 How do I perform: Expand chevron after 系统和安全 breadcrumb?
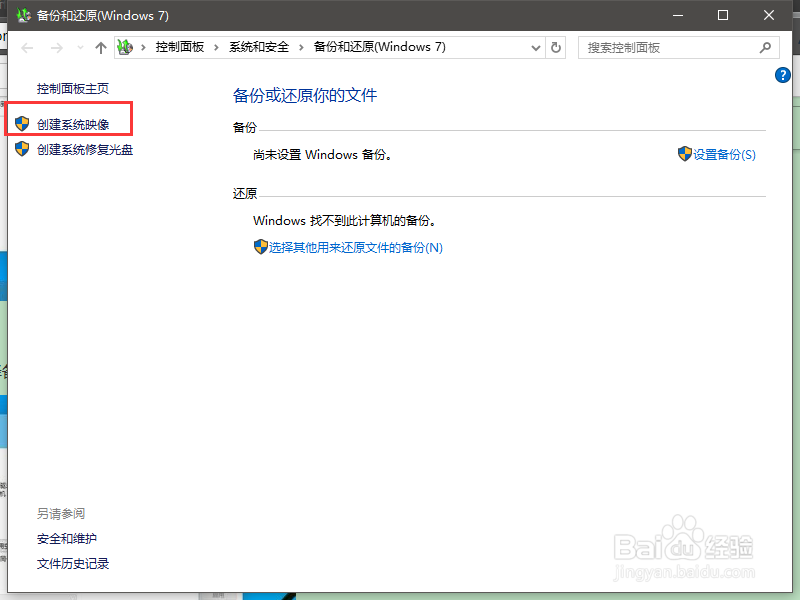pos(301,47)
